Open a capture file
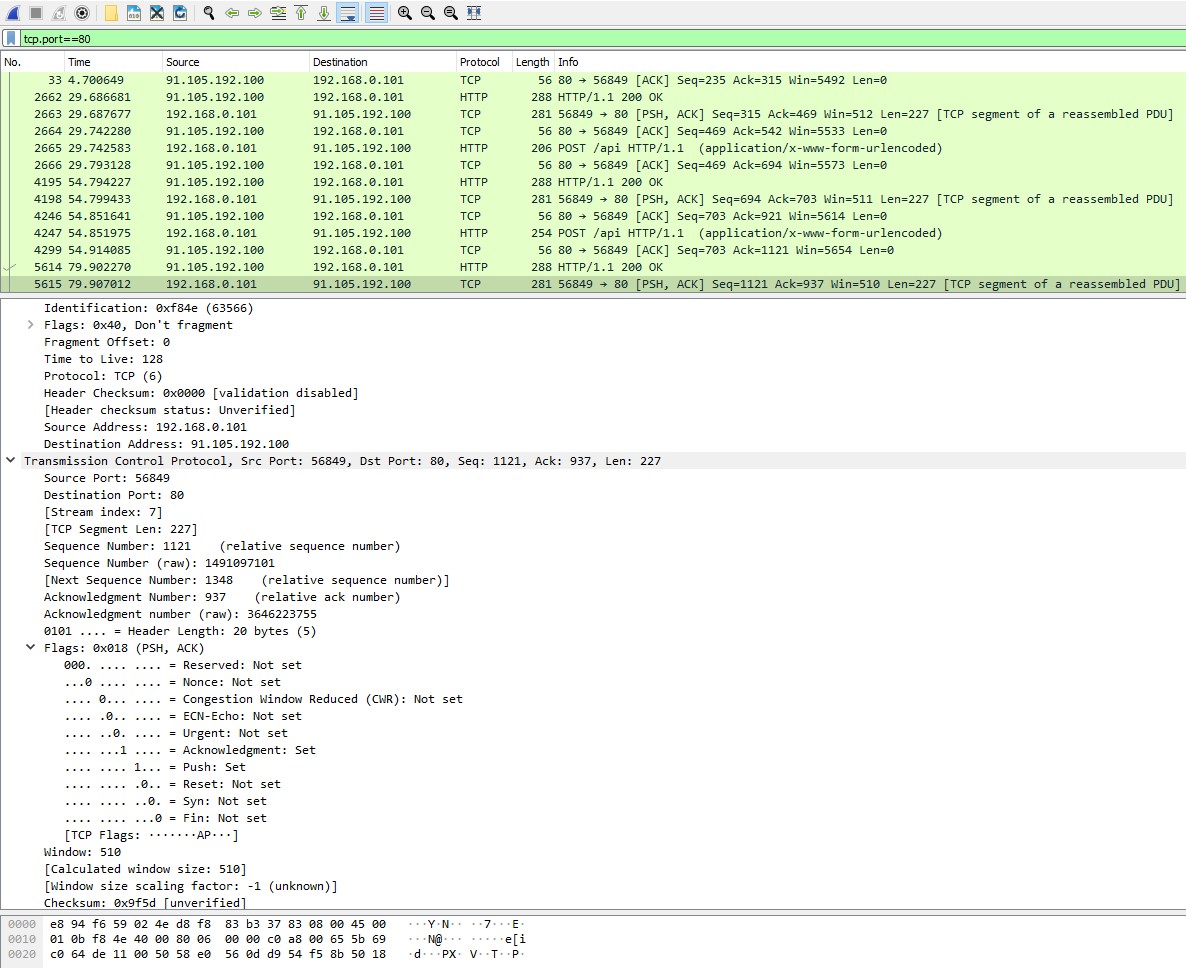The height and width of the screenshot is (968, 1186). (110, 13)
